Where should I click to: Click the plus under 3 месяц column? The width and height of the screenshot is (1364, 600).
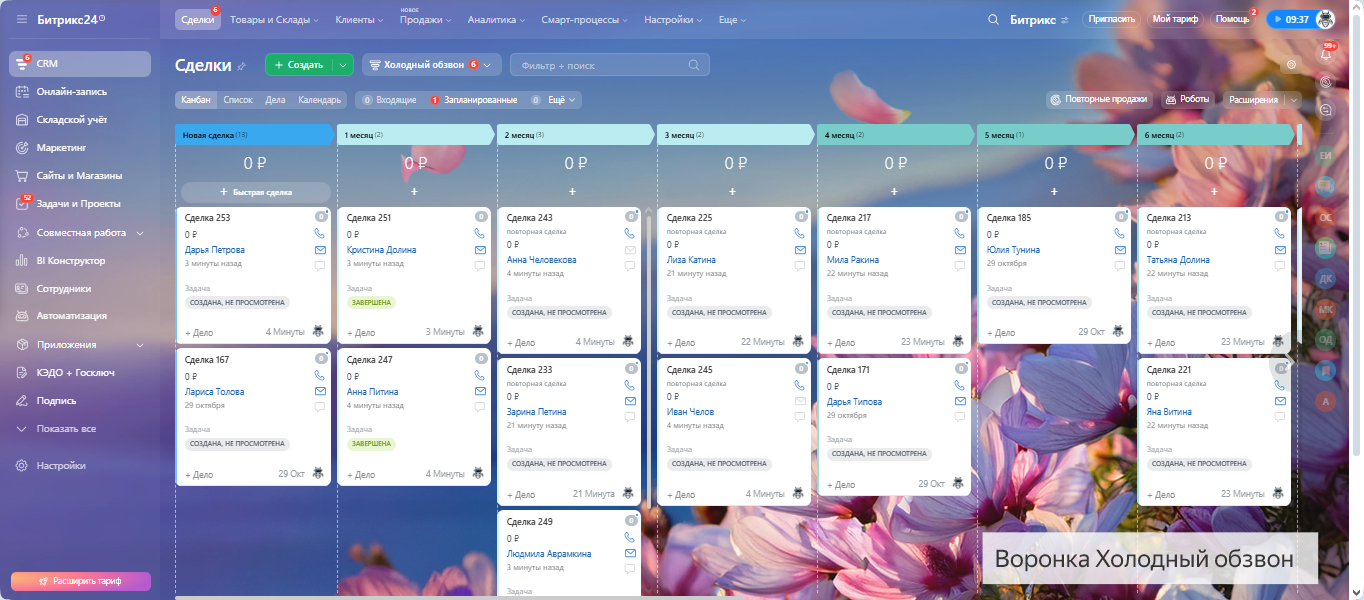click(733, 191)
